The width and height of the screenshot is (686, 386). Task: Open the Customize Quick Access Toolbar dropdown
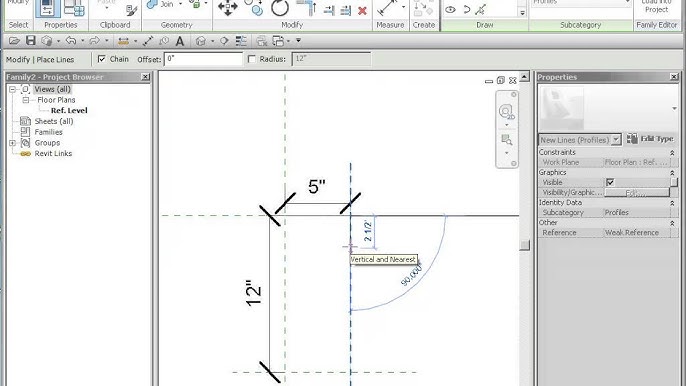click(x=298, y=41)
